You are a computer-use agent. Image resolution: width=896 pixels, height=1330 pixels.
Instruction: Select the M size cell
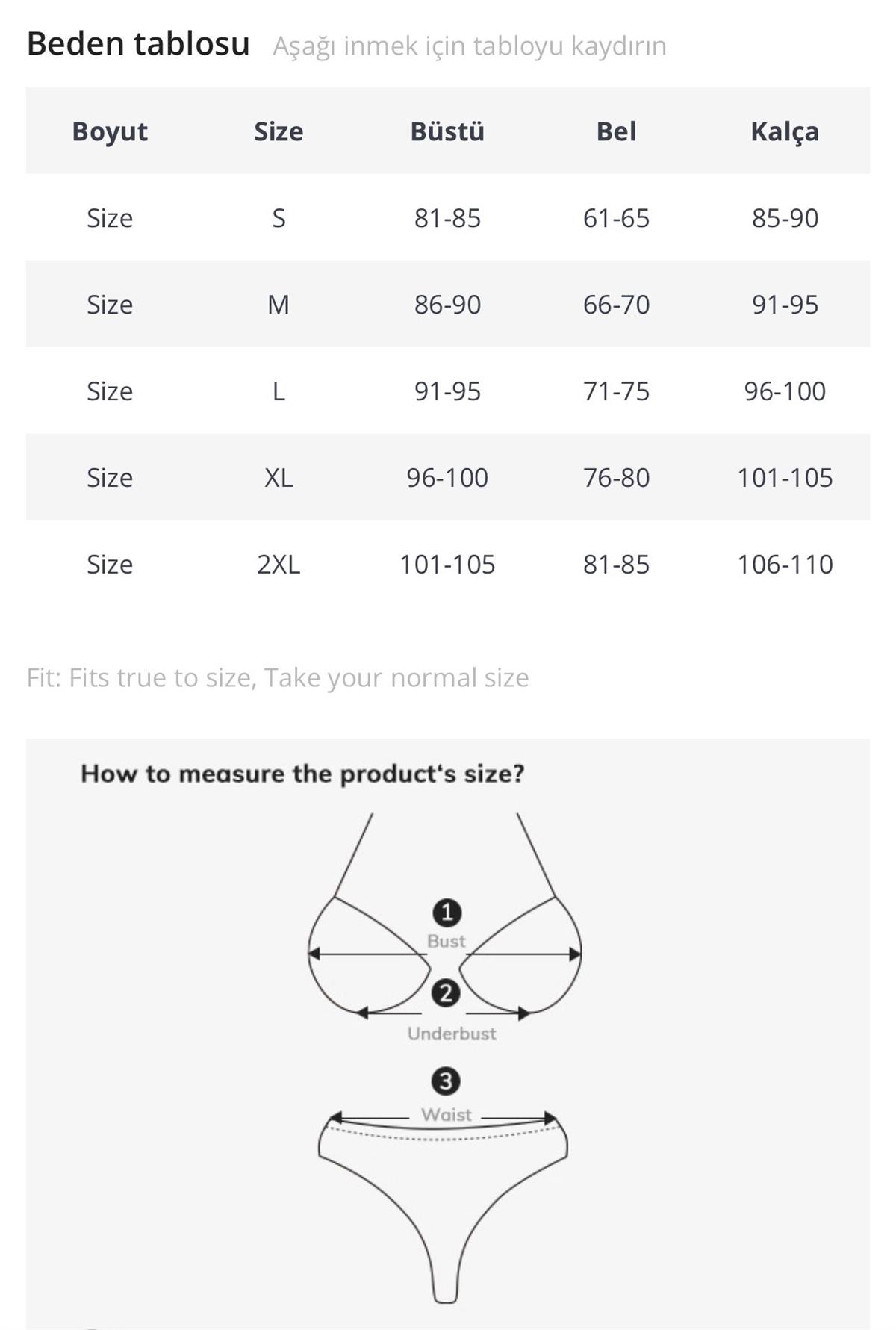279,305
